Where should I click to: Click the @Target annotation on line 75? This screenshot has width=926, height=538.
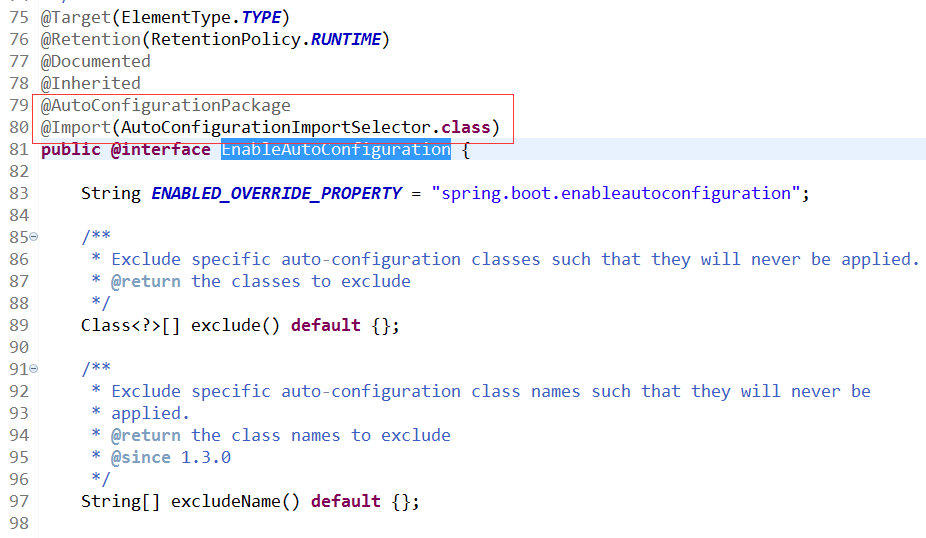[76, 18]
